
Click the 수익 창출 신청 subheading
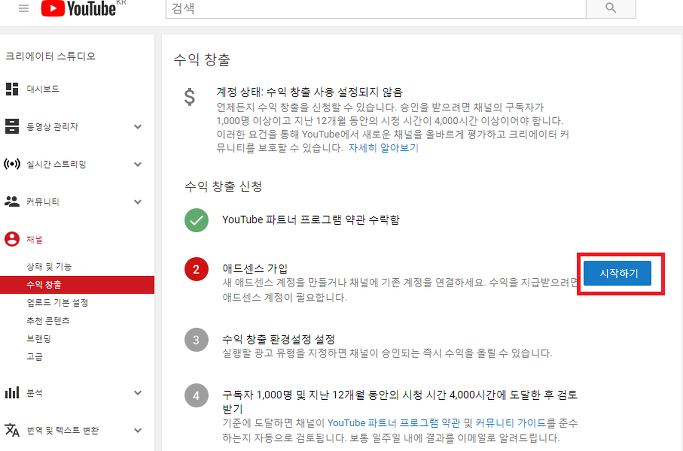(x=223, y=187)
